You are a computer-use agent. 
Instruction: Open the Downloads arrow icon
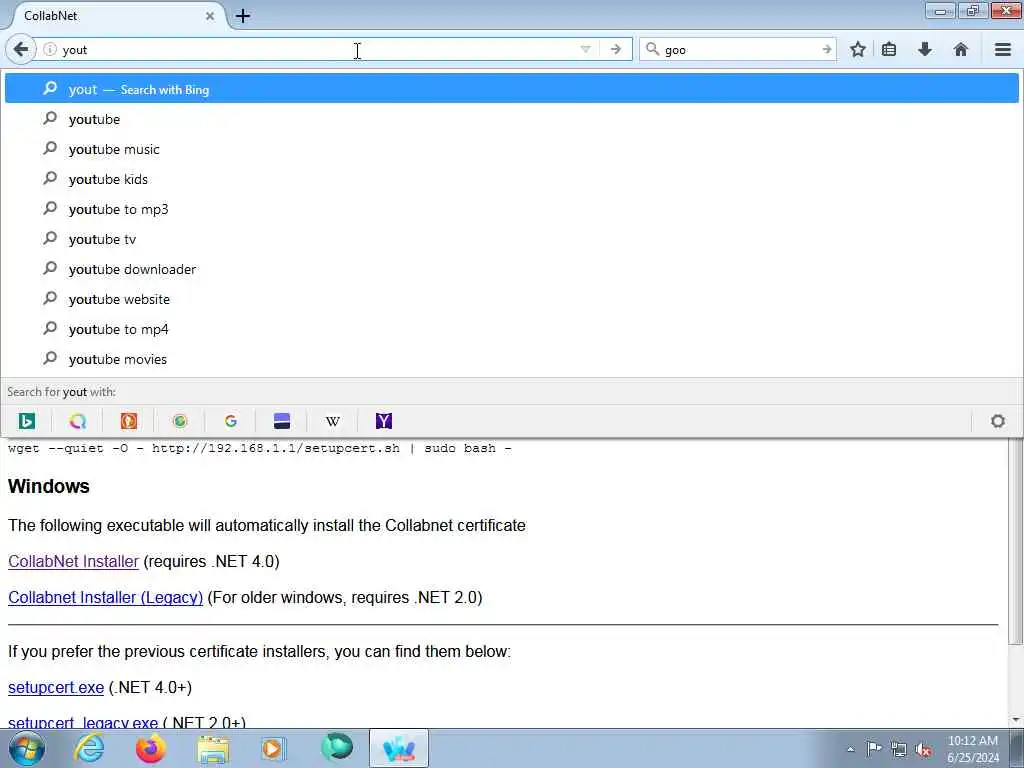(x=925, y=50)
